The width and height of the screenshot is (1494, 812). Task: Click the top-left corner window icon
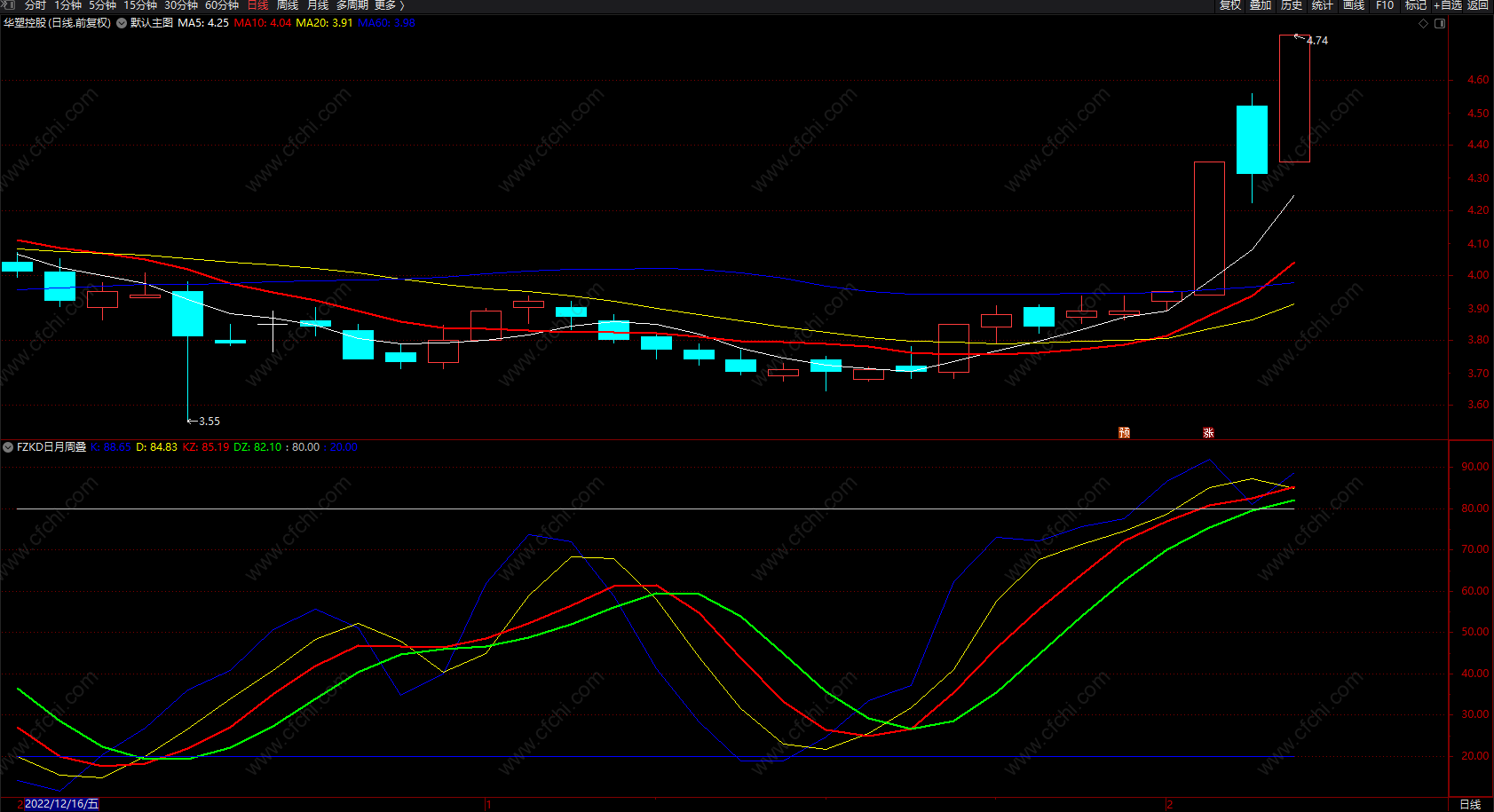9,5
